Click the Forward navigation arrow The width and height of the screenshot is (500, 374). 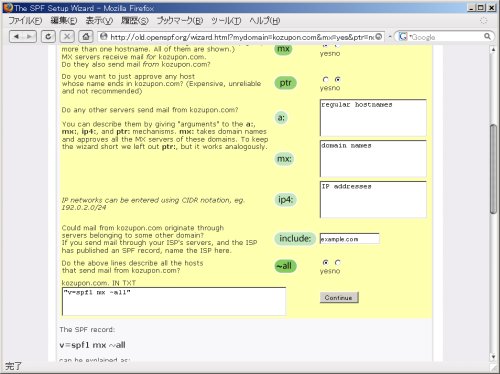29,37
